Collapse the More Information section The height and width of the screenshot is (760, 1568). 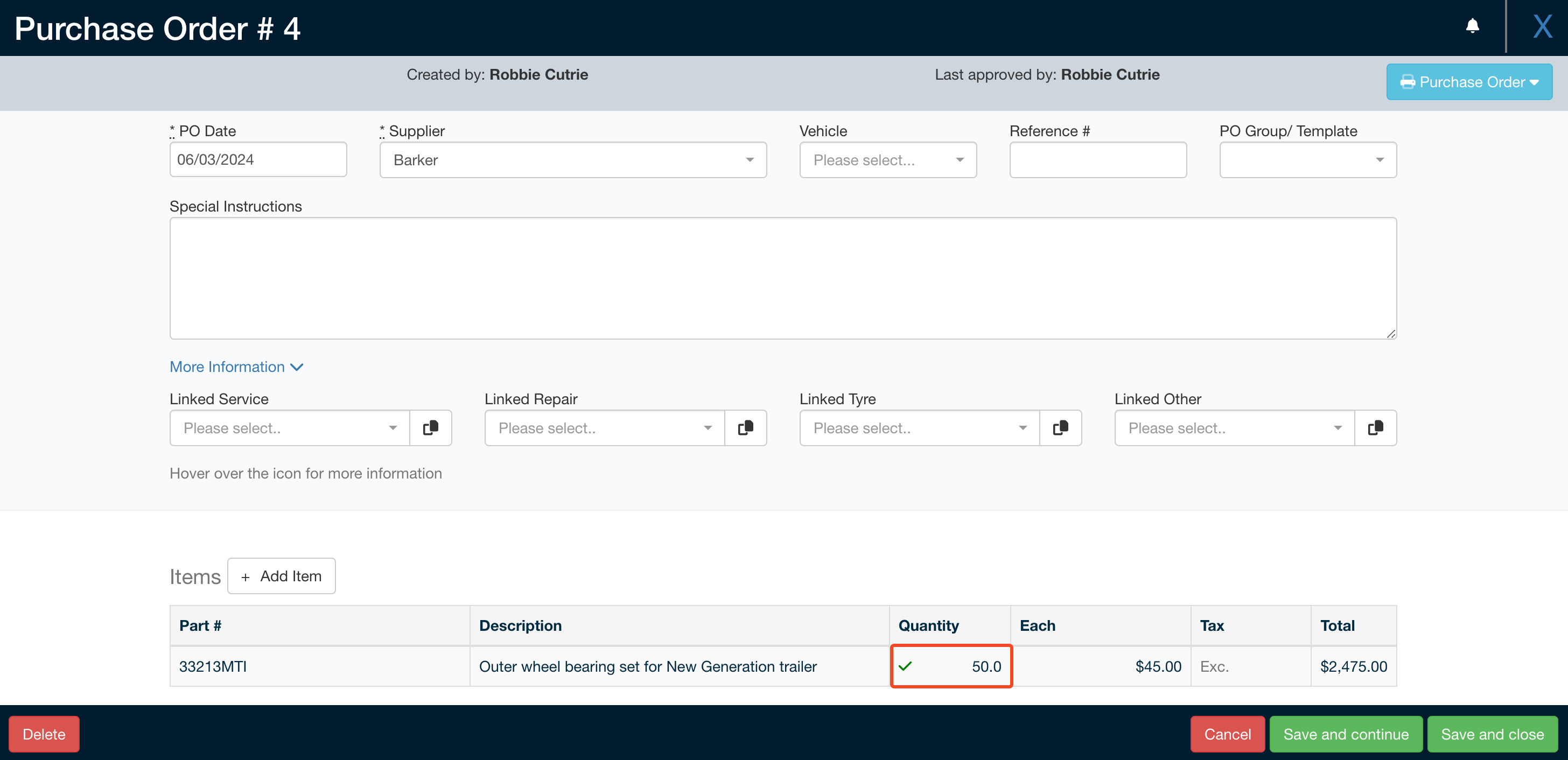tap(236, 367)
